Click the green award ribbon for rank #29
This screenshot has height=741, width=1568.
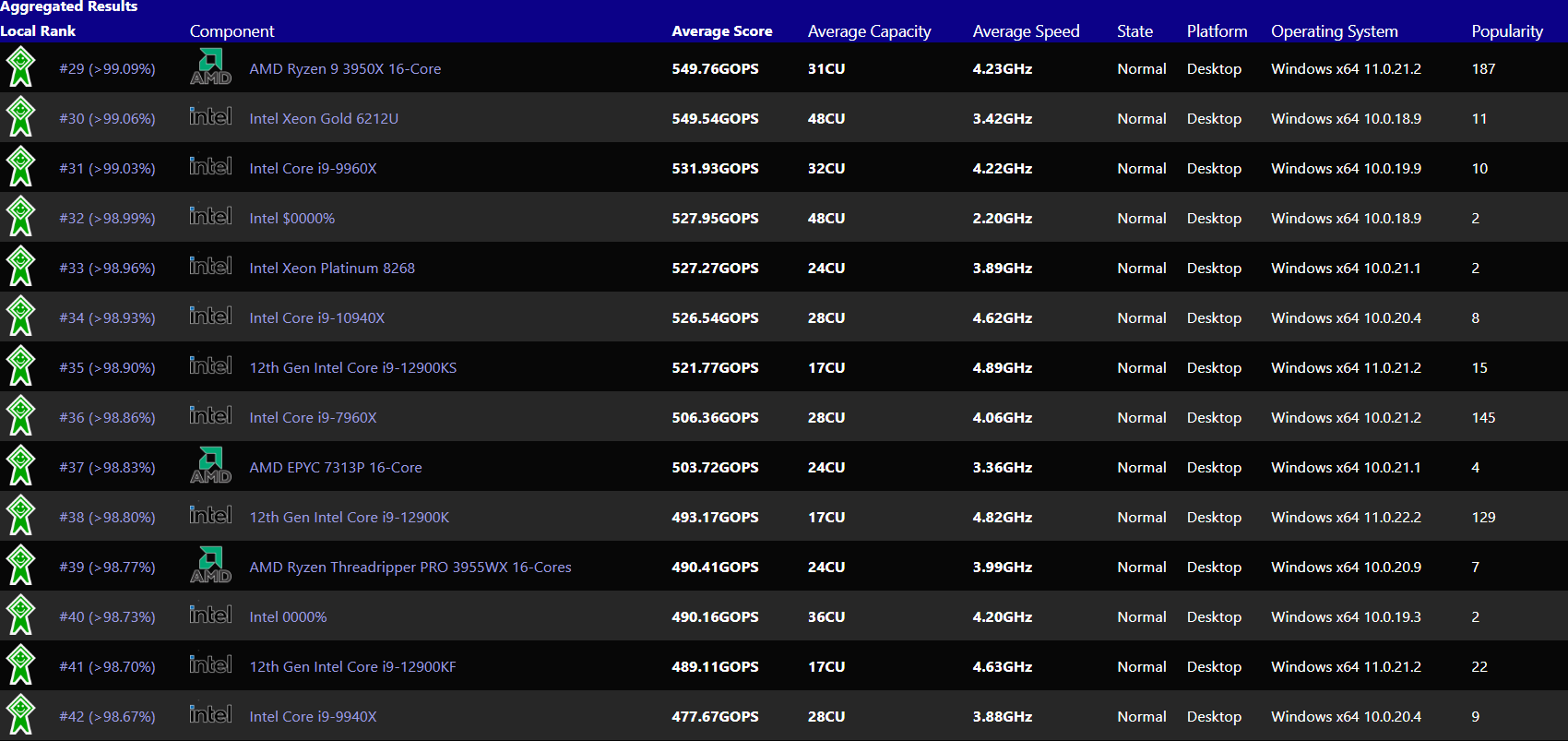(x=20, y=67)
